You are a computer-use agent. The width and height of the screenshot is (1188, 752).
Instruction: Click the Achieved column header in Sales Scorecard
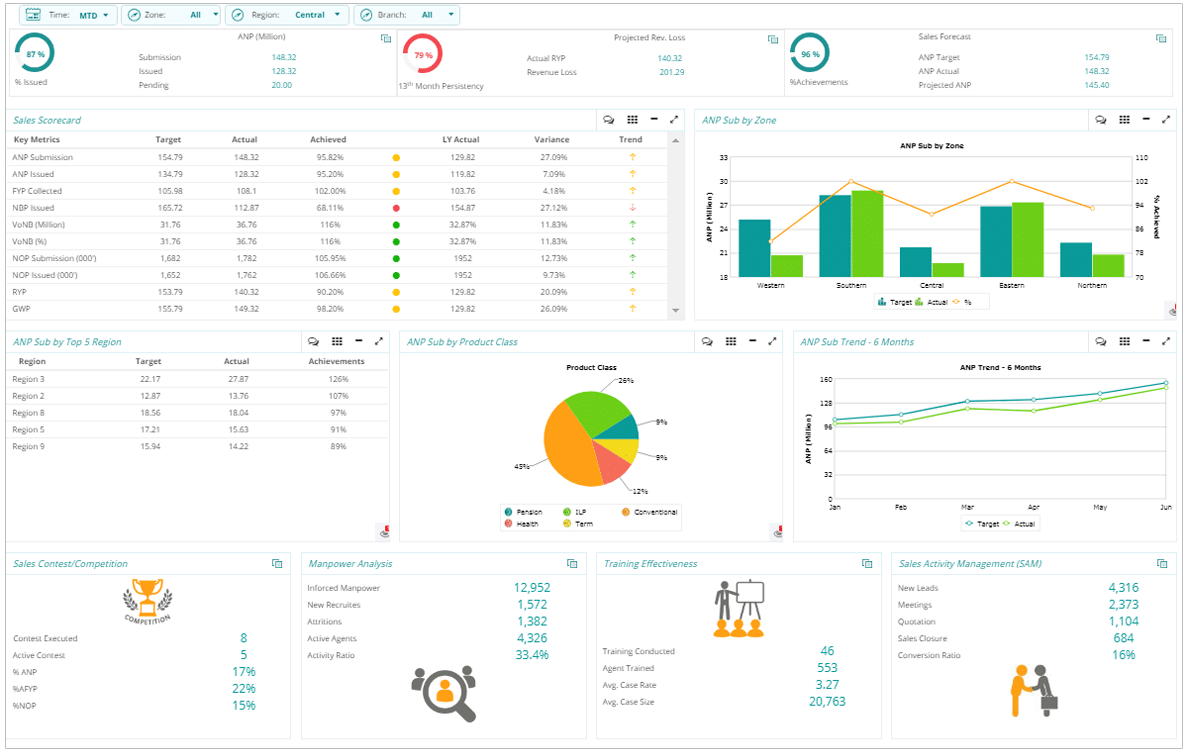(x=328, y=140)
